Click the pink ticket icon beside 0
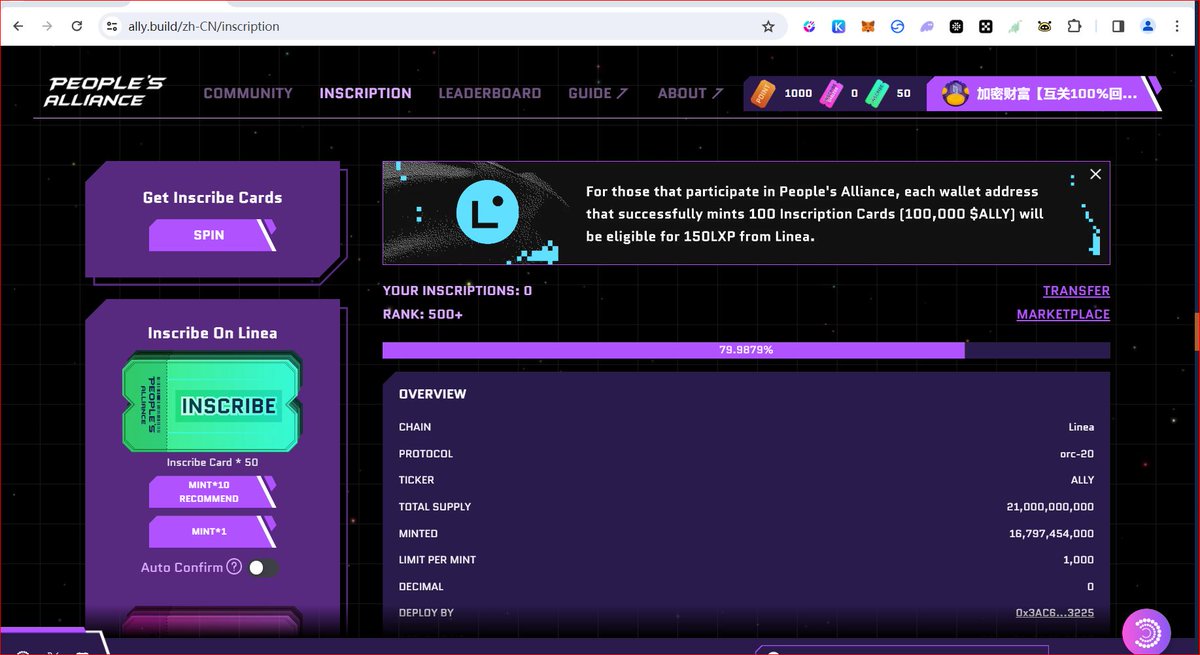This screenshot has width=1200, height=655. pyautogui.click(x=831, y=94)
